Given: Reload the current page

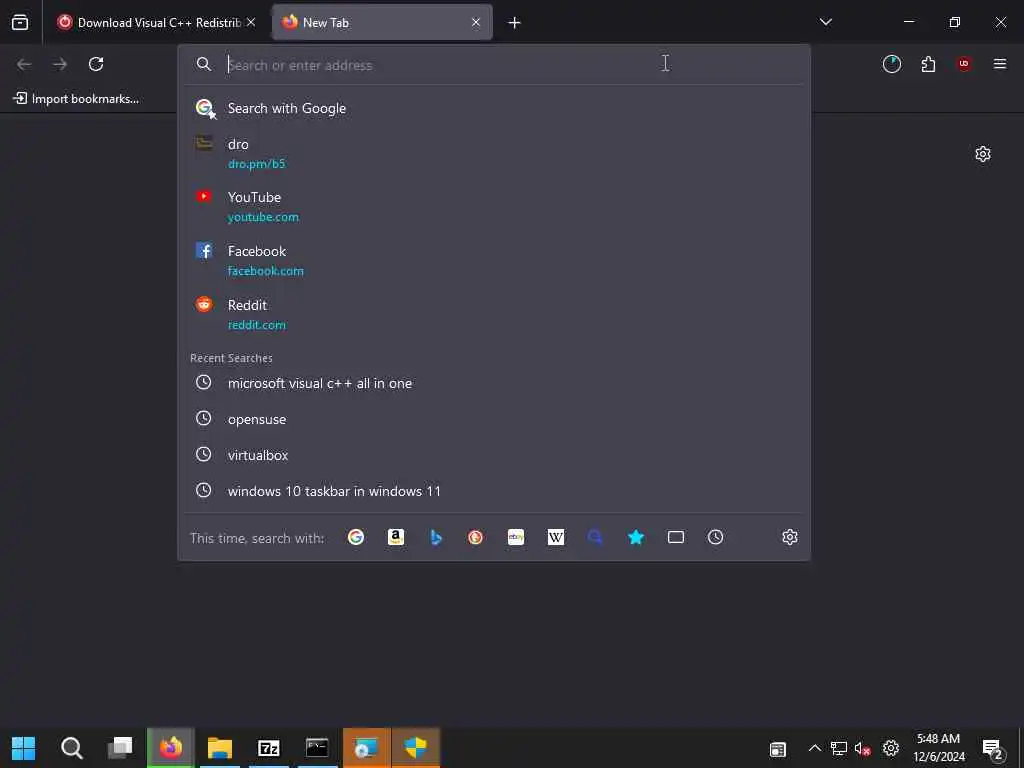Looking at the screenshot, I should (96, 63).
